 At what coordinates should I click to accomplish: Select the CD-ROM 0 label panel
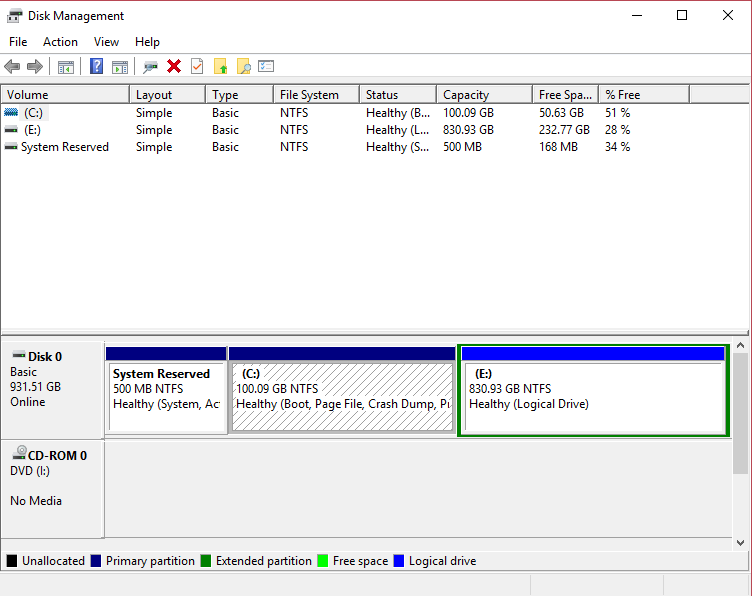click(x=52, y=488)
